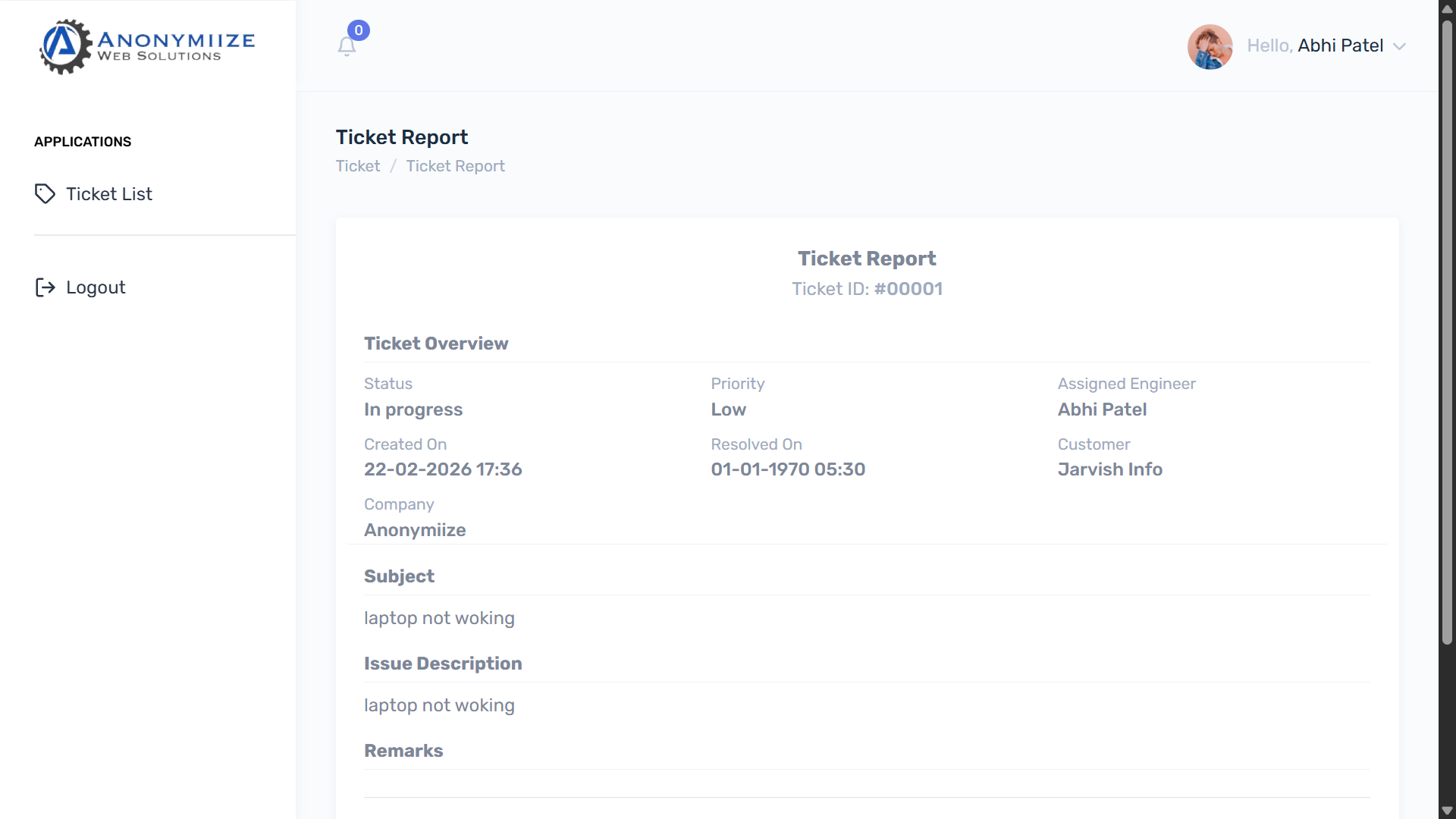Expand the user menu chevron beside Abhi Patel
Image resolution: width=1456 pixels, height=819 pixels.
(x=1400, y=46)
